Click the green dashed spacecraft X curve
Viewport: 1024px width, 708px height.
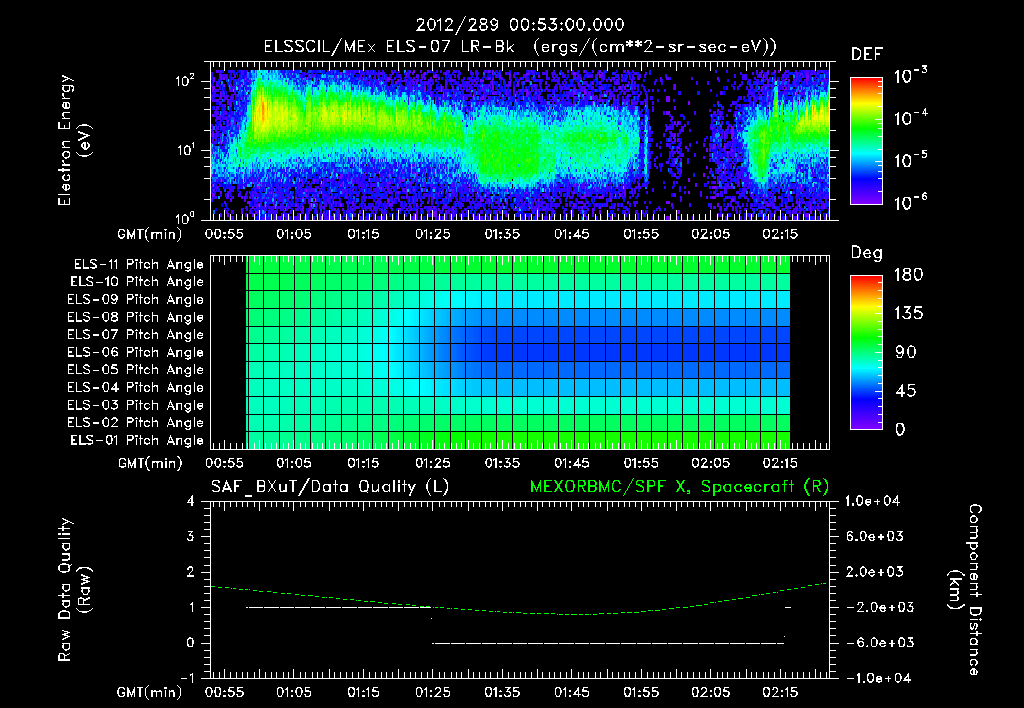(519, 612)
